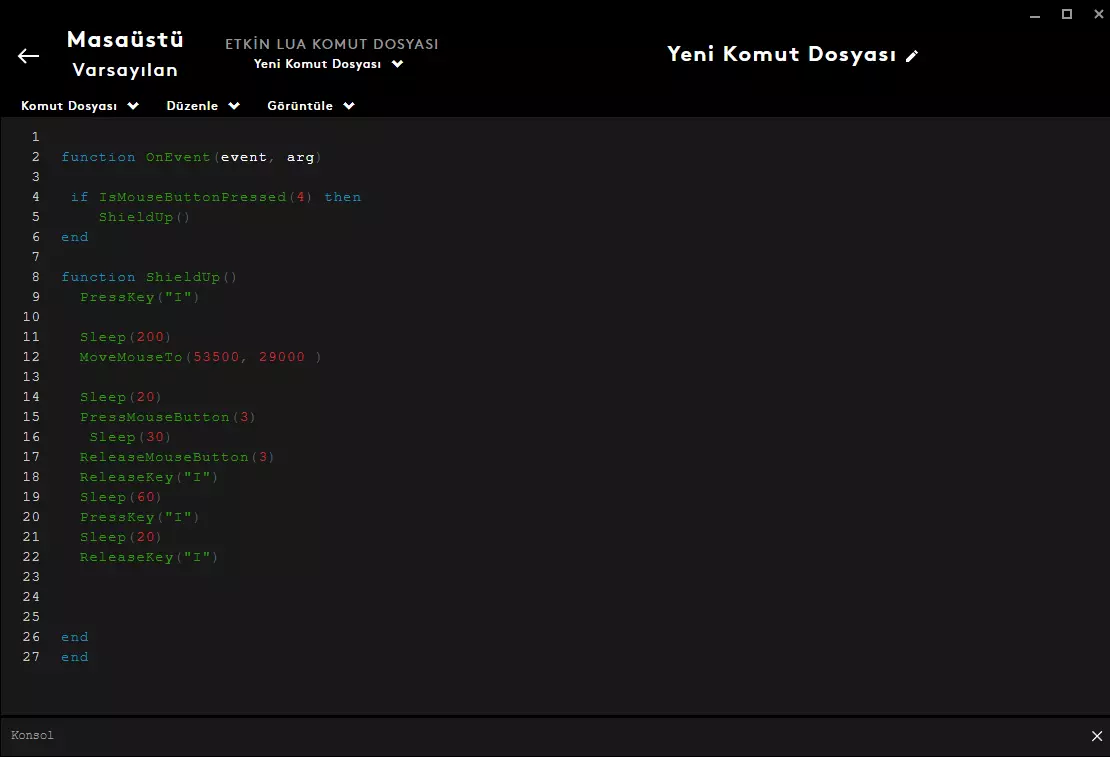Maximize the script editor window
This screenshot has width=1110, height=757.
tap(1067, 14)
